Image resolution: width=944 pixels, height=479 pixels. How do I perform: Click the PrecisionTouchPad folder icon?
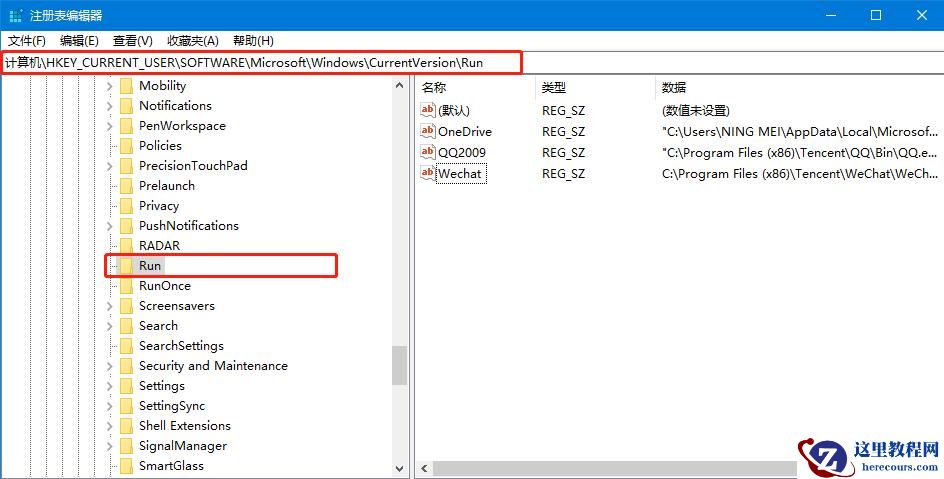coord(126,165)
